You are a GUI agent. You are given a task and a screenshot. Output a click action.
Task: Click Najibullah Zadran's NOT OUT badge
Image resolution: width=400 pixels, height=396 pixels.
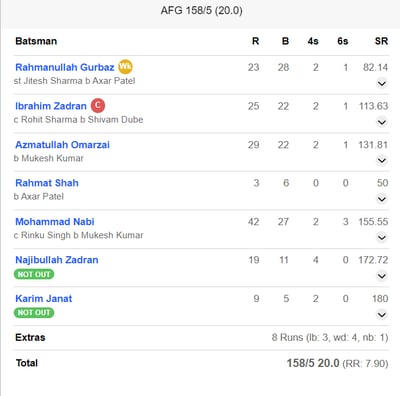[34, 274]
